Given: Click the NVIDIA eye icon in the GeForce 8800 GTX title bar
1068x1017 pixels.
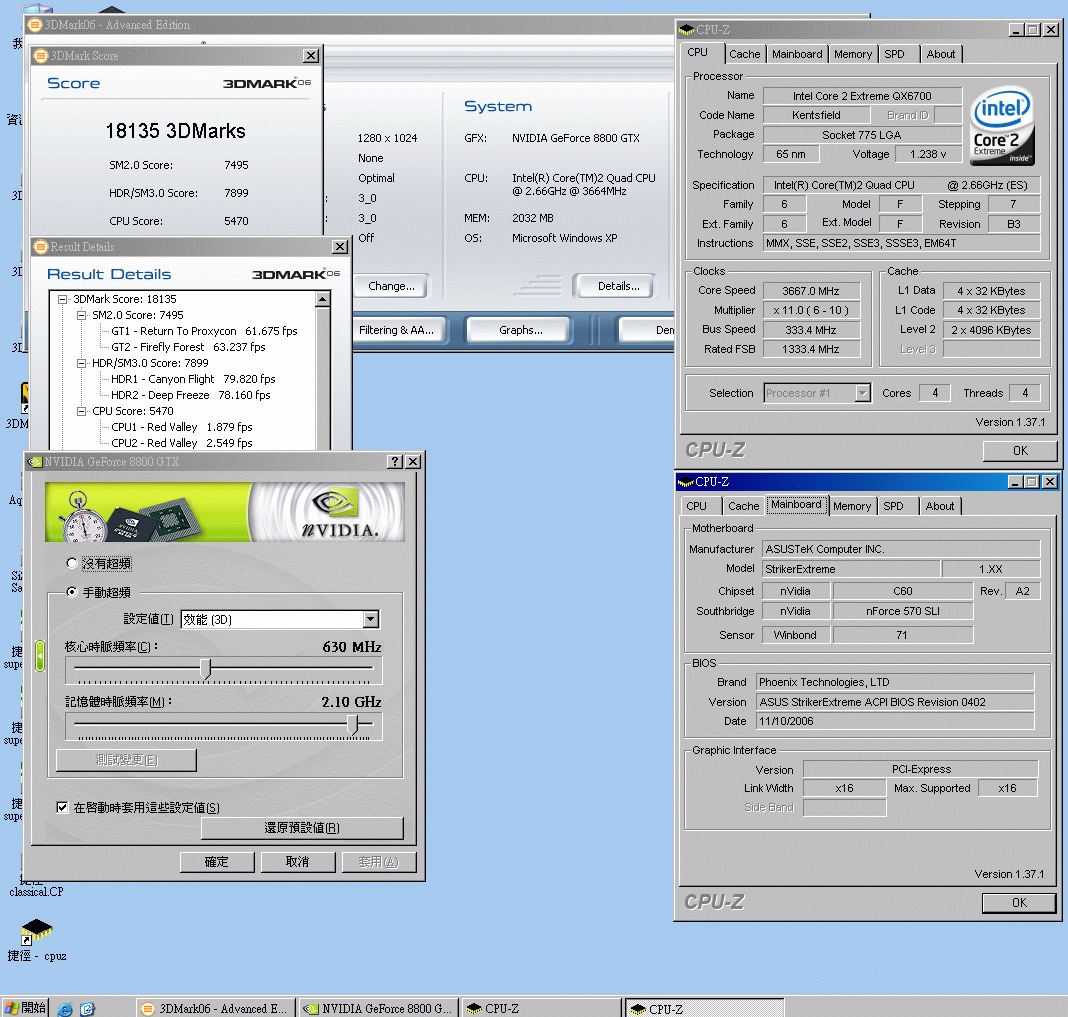Looking at the screenshot, I should (35, 462).
